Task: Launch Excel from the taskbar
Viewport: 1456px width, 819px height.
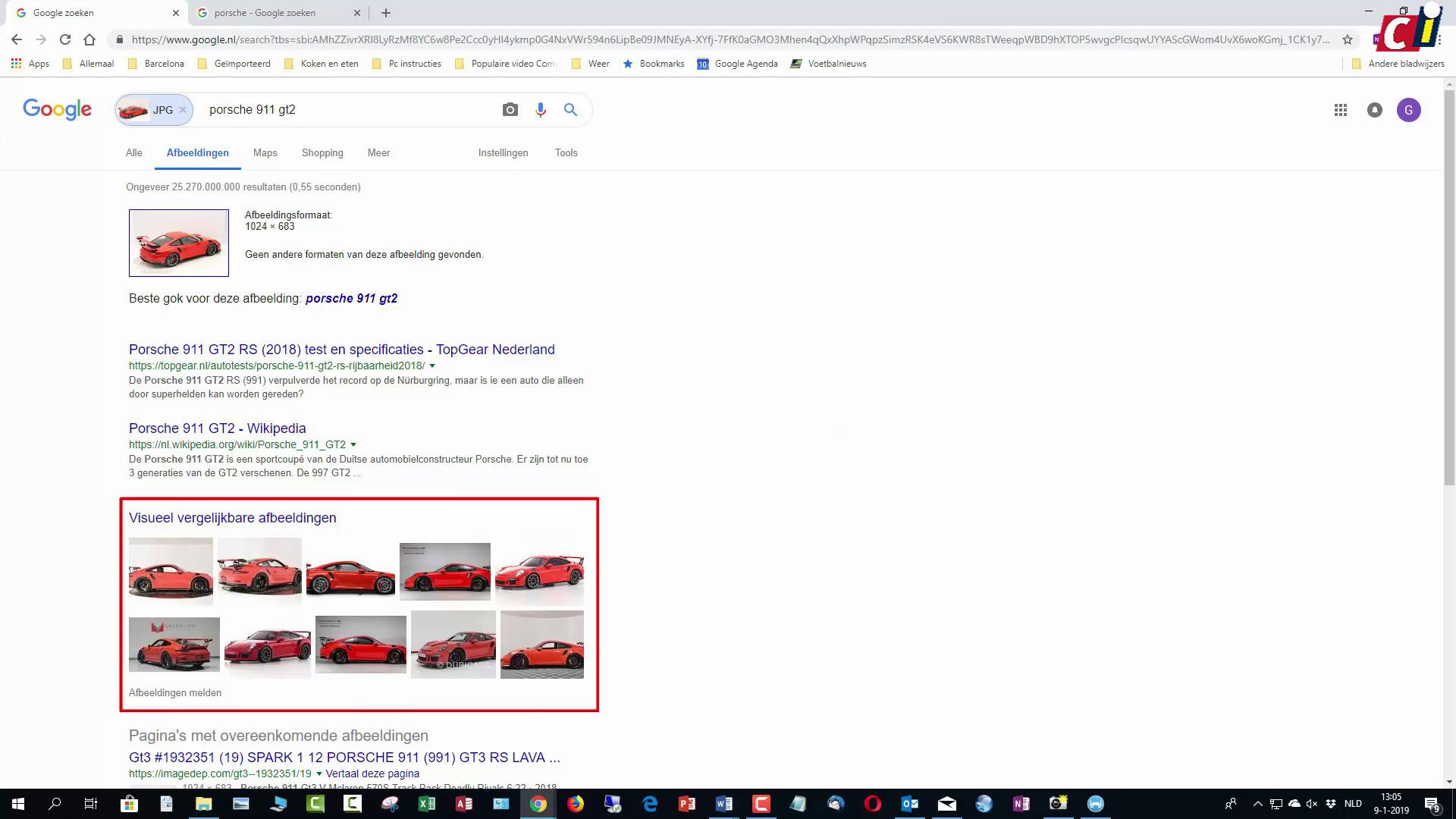Action: [x=428, y=803]
